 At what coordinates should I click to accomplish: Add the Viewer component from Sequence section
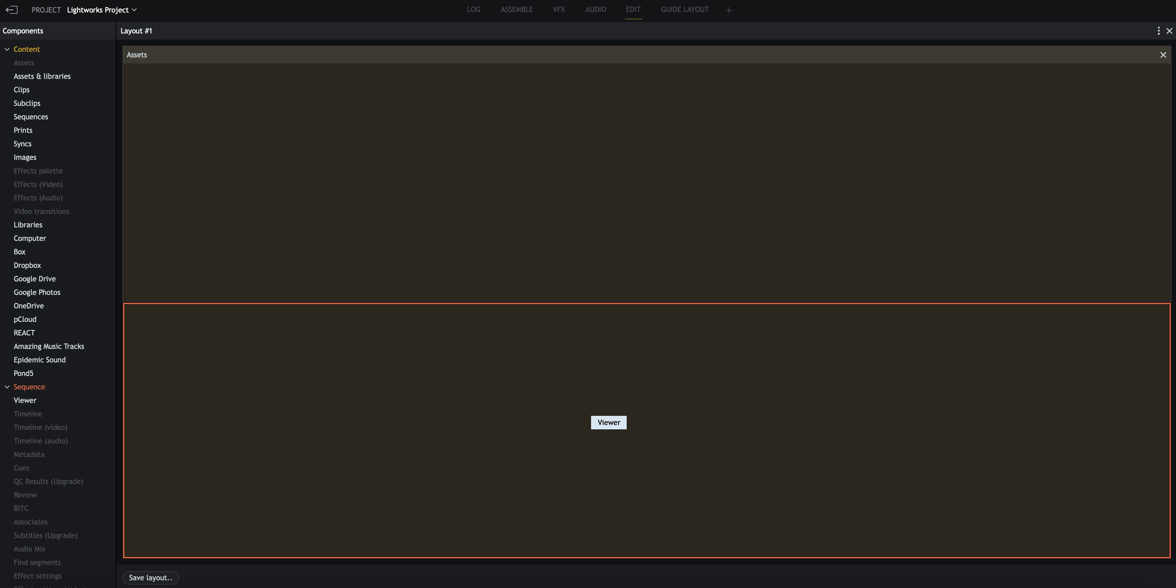coord(24,400)
